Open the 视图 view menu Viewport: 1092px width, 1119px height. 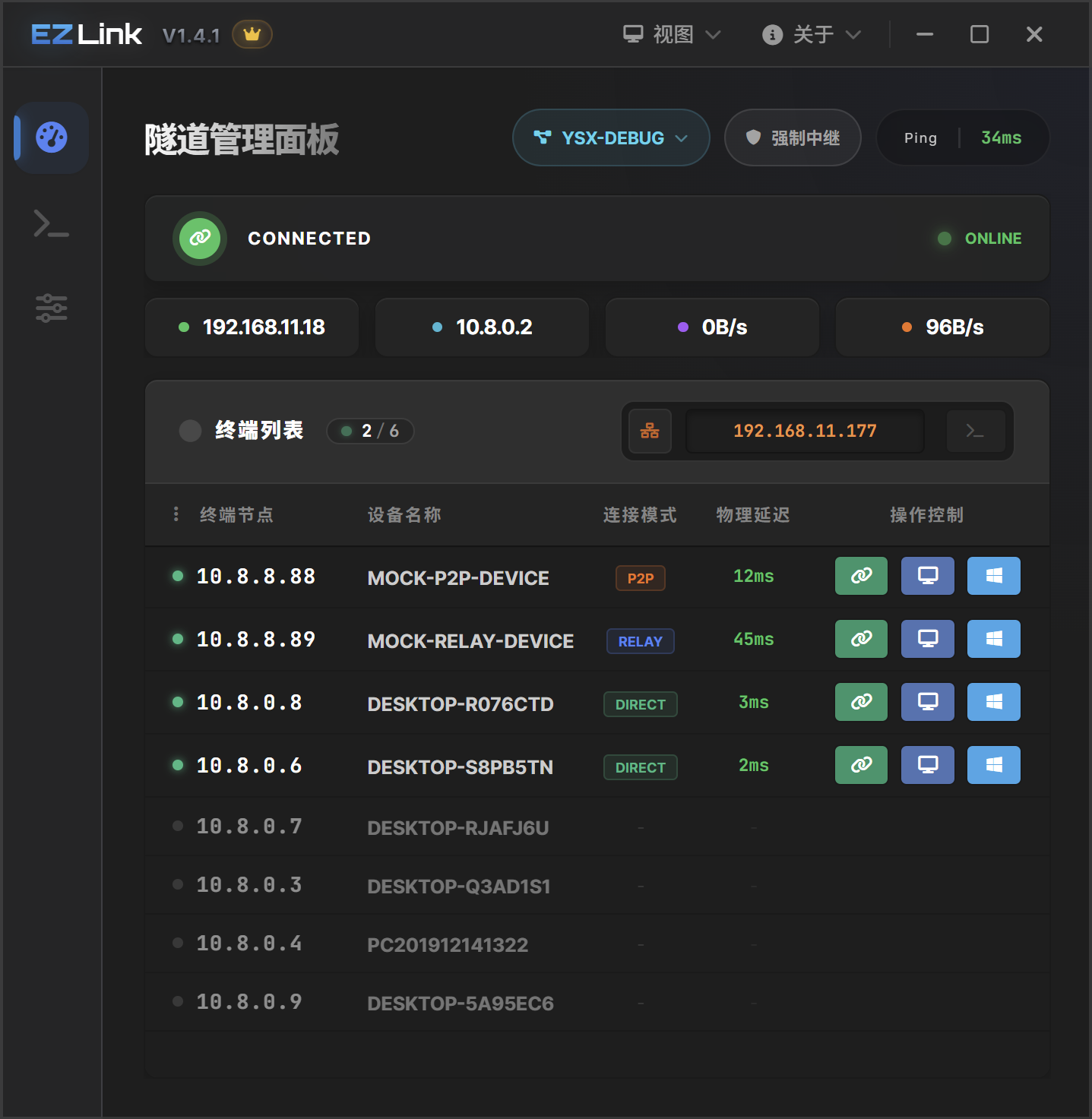(x=672, y=34)
